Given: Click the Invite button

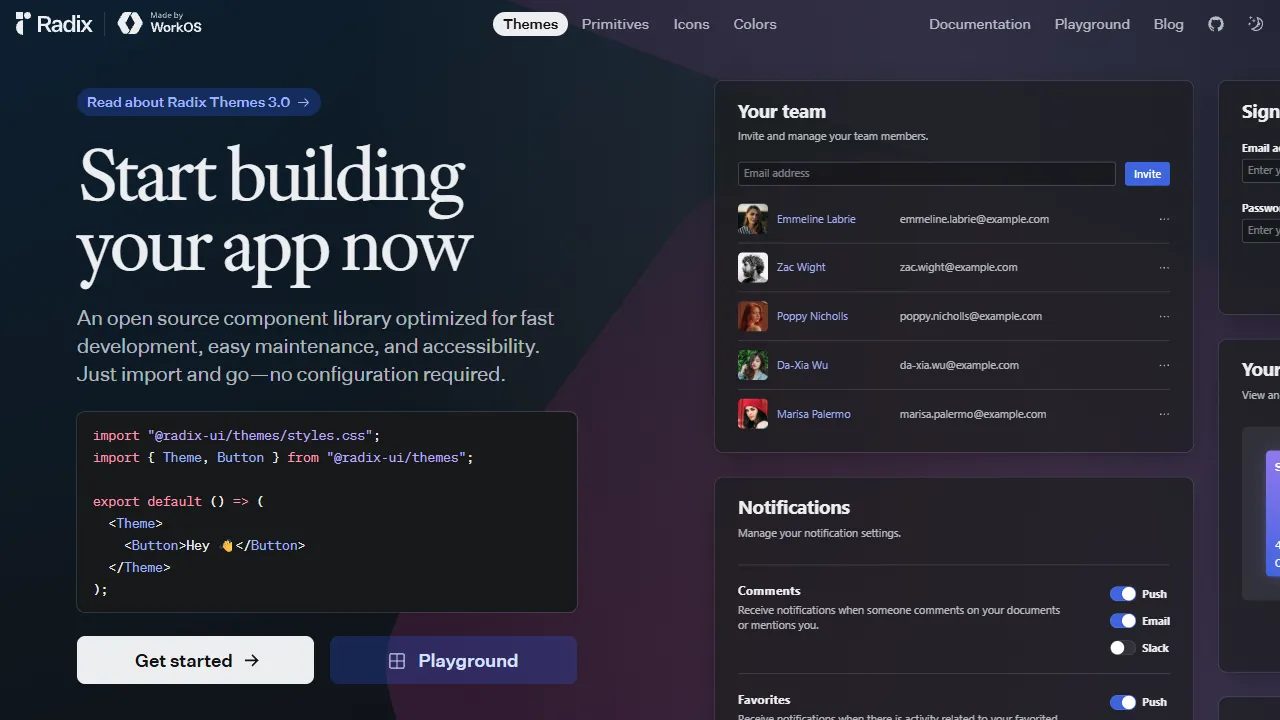Looking at the screenshot, I should click(1146, 173).
